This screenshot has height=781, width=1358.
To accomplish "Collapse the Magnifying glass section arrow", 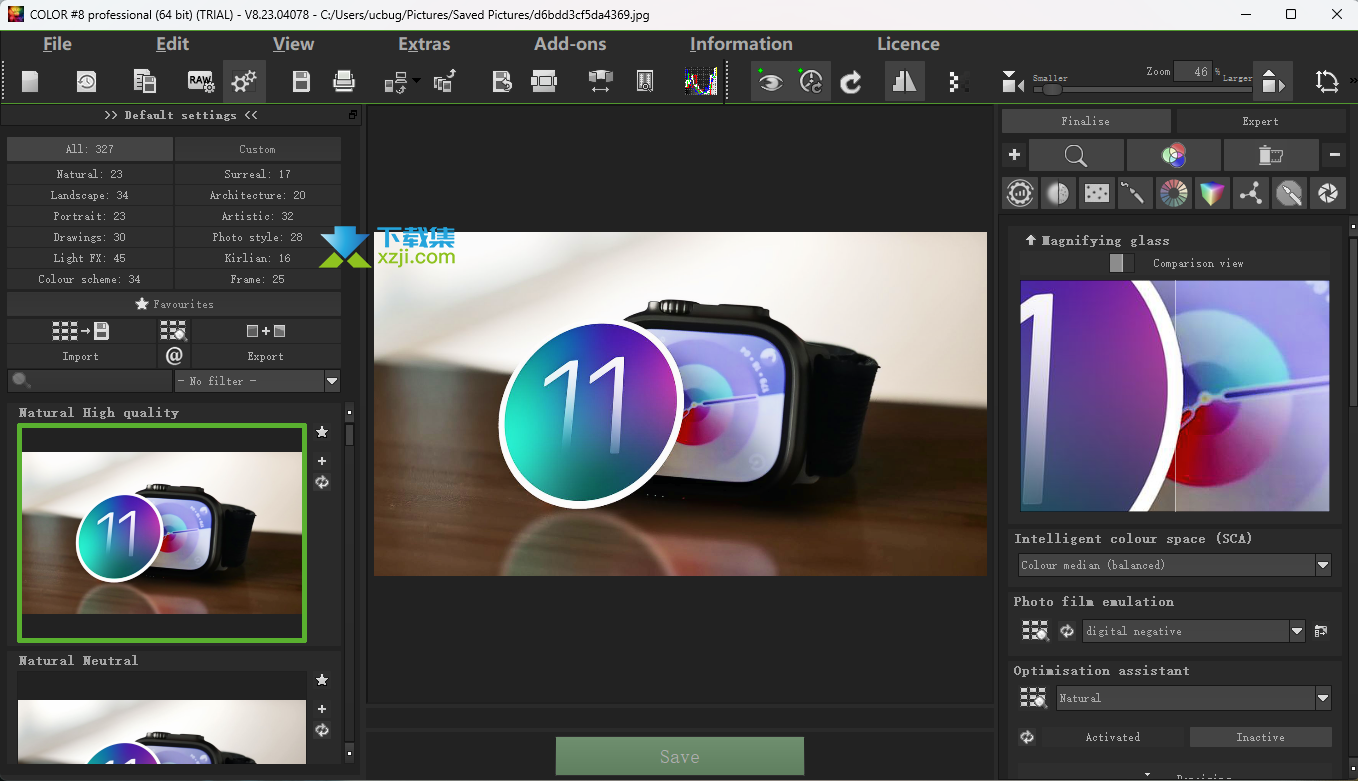I will 1030,240.
